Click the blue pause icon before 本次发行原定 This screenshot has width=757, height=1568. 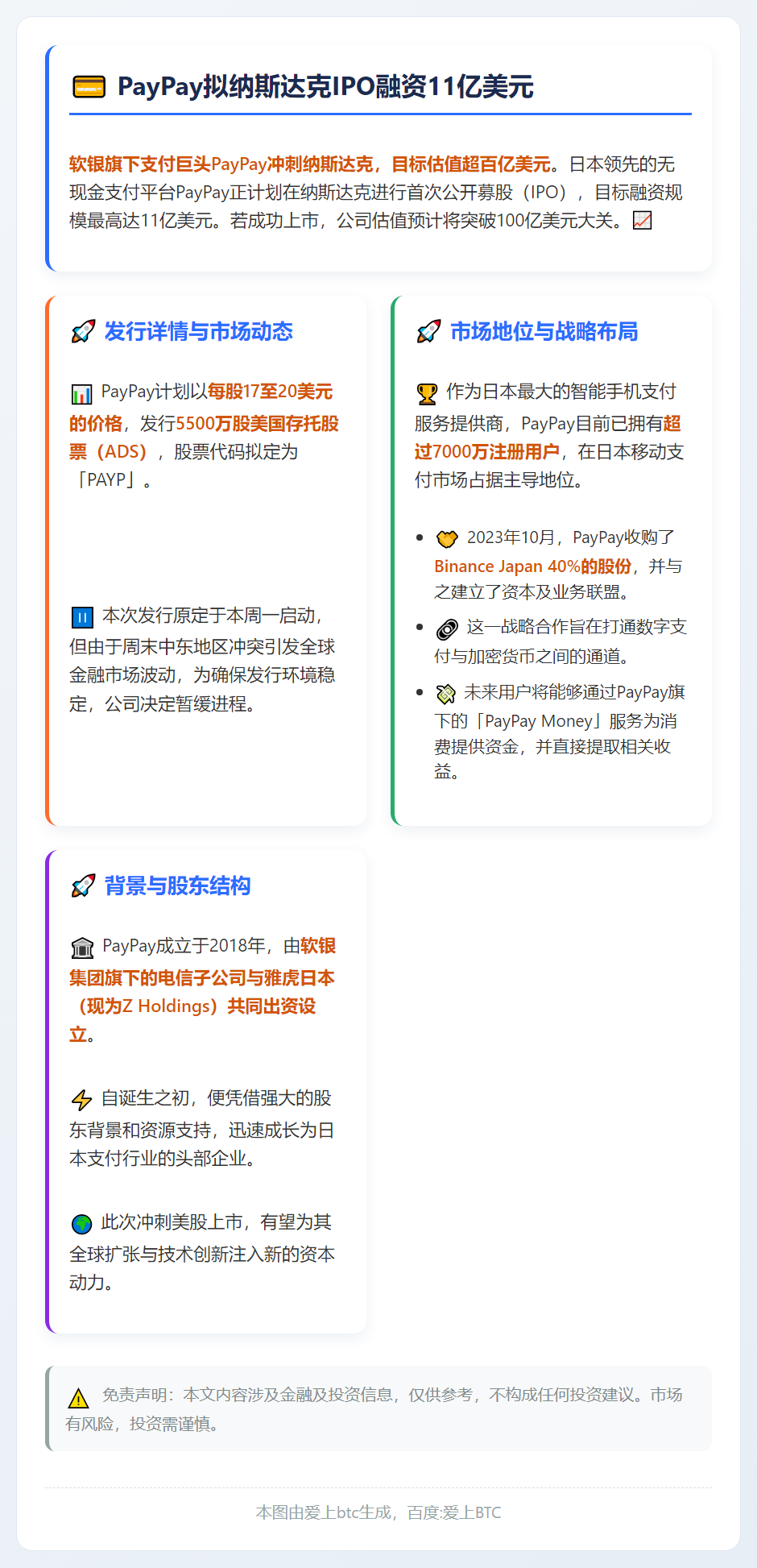click(82, 618)
